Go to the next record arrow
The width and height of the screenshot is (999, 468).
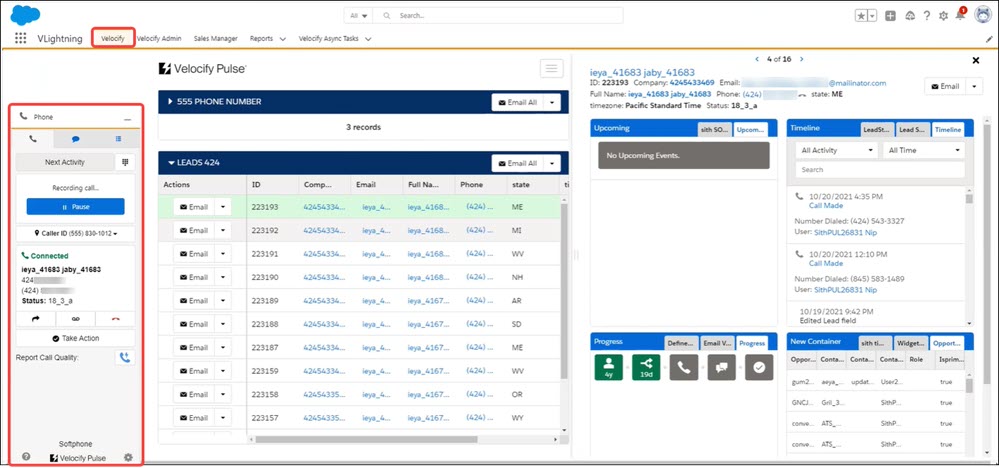801,59
